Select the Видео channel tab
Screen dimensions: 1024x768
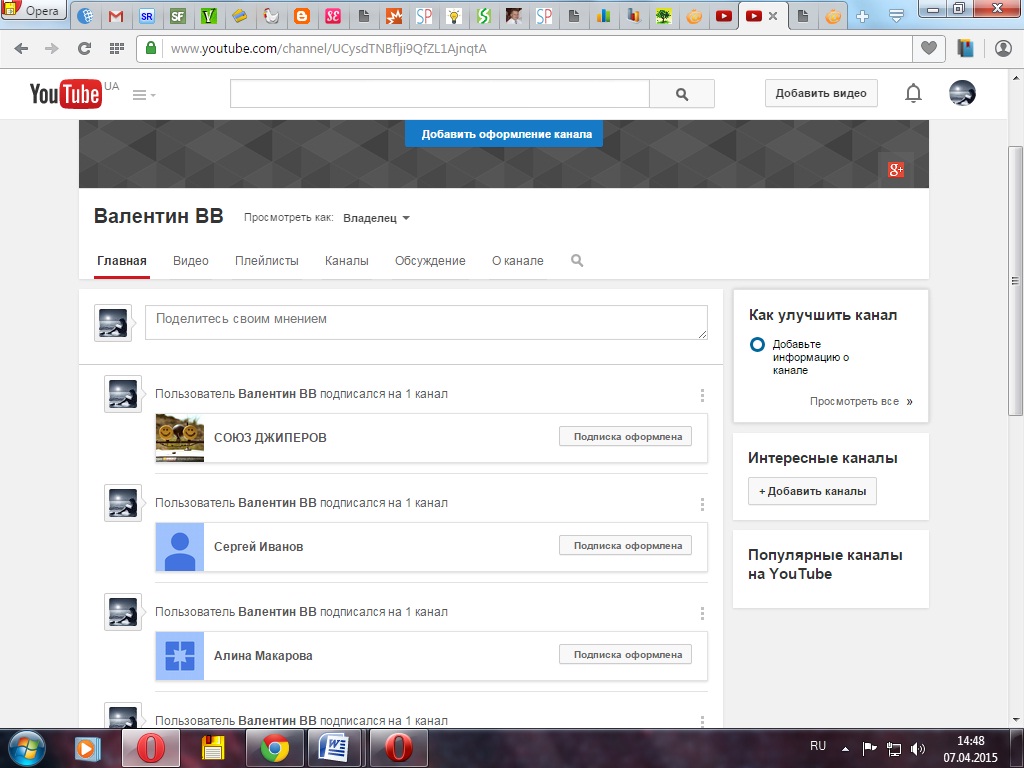point(191,261)
